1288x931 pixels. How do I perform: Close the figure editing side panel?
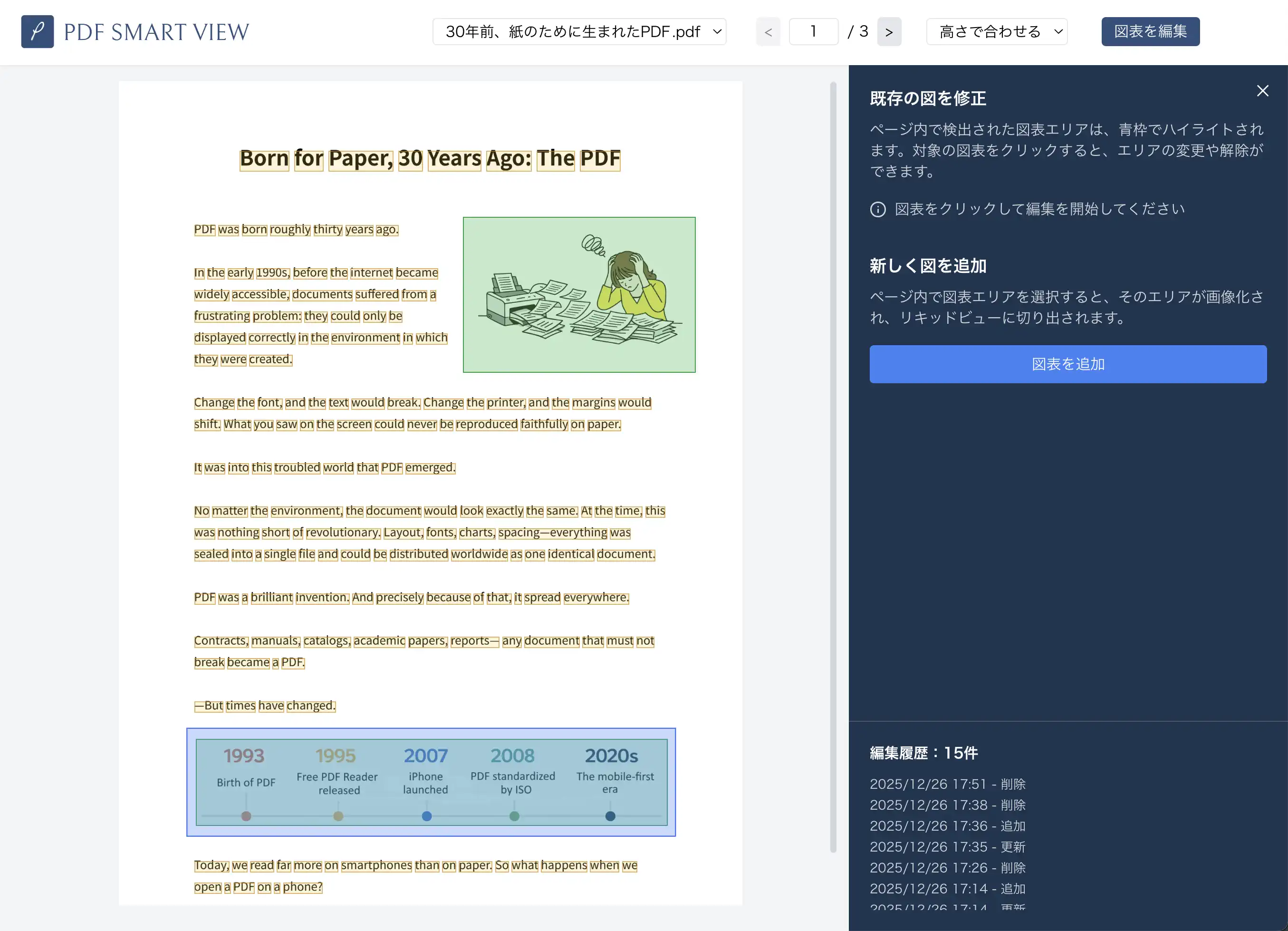click(x=1262, y=91)
